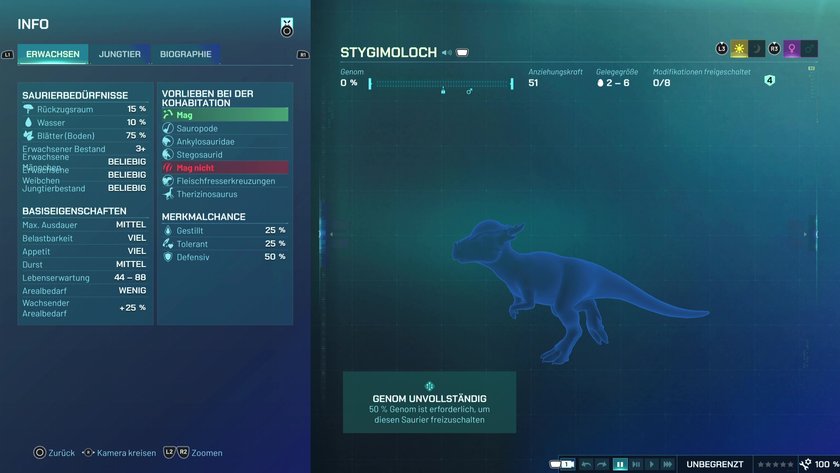Click the Blätter (Boden) leaf icon
Viewport: 840px width, 473px height.
tap(28, 136)
